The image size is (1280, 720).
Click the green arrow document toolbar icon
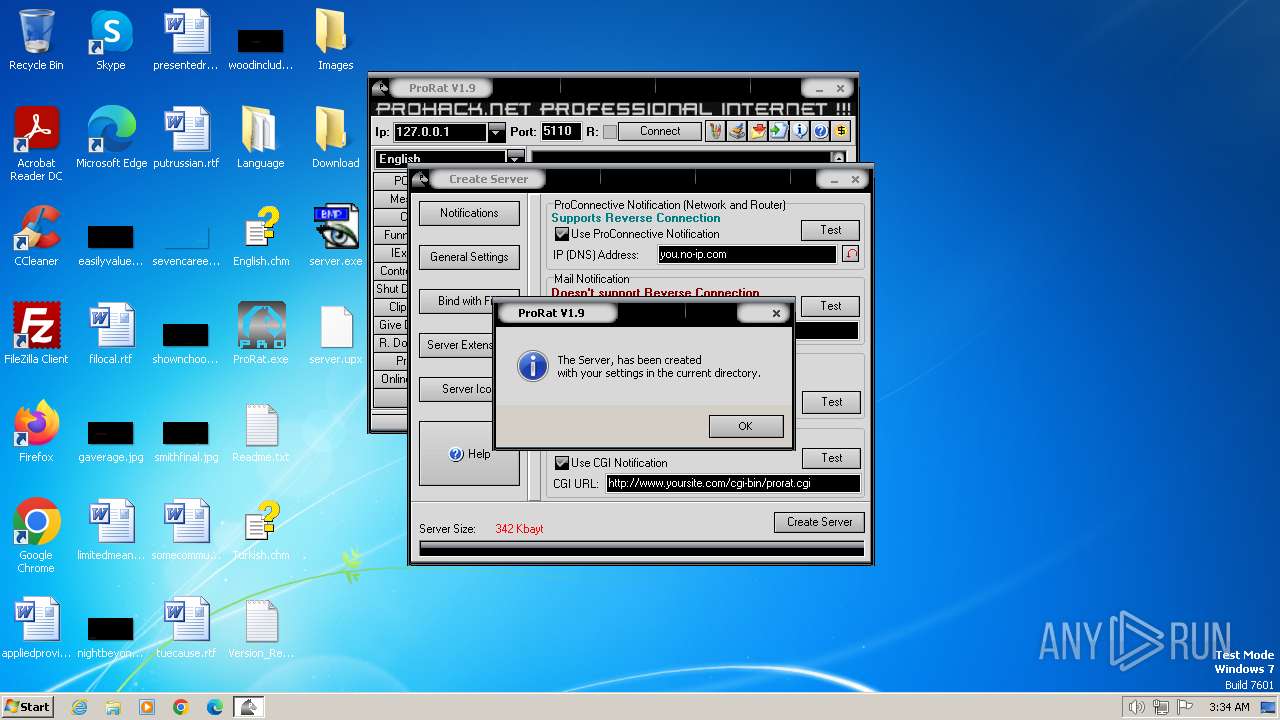pyautogui.click(x=778, y=131)
